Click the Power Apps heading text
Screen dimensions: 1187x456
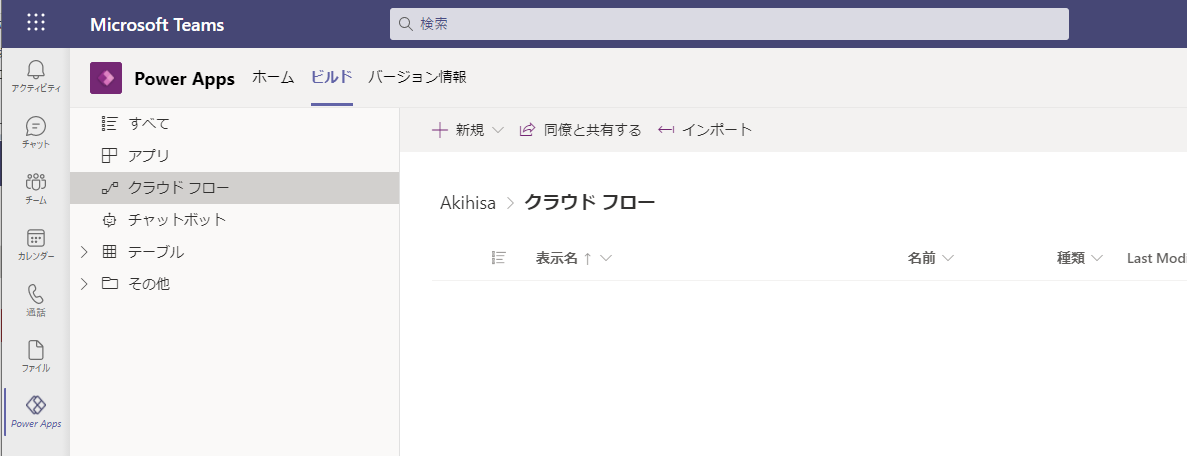tap(185, 79)
